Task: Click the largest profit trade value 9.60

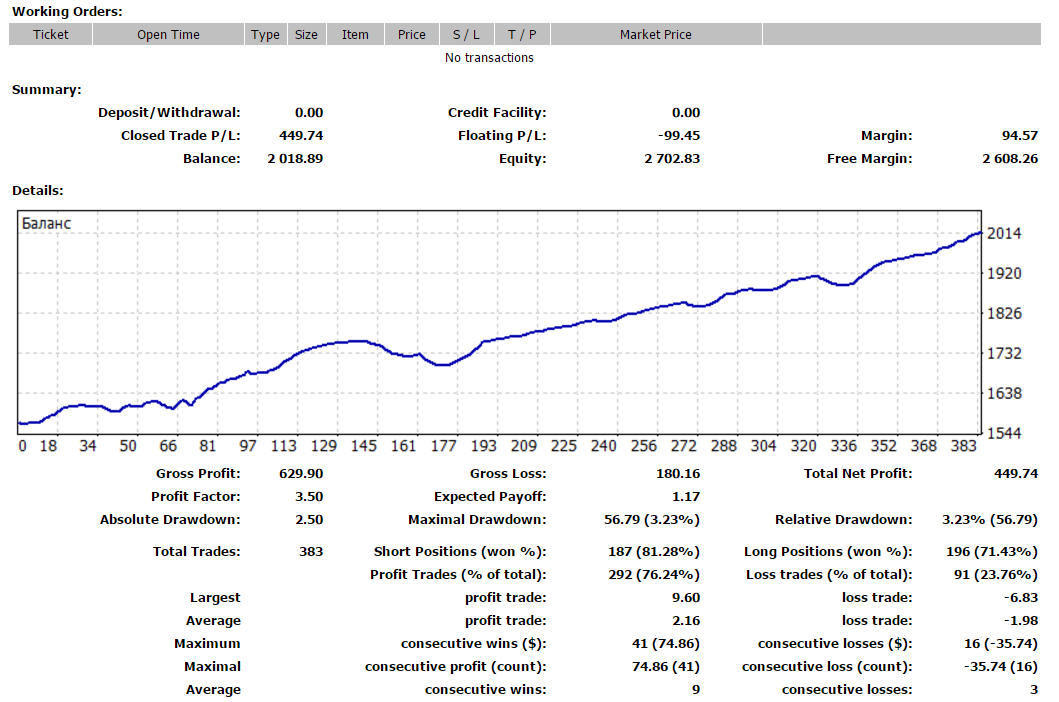Action: 686,597
